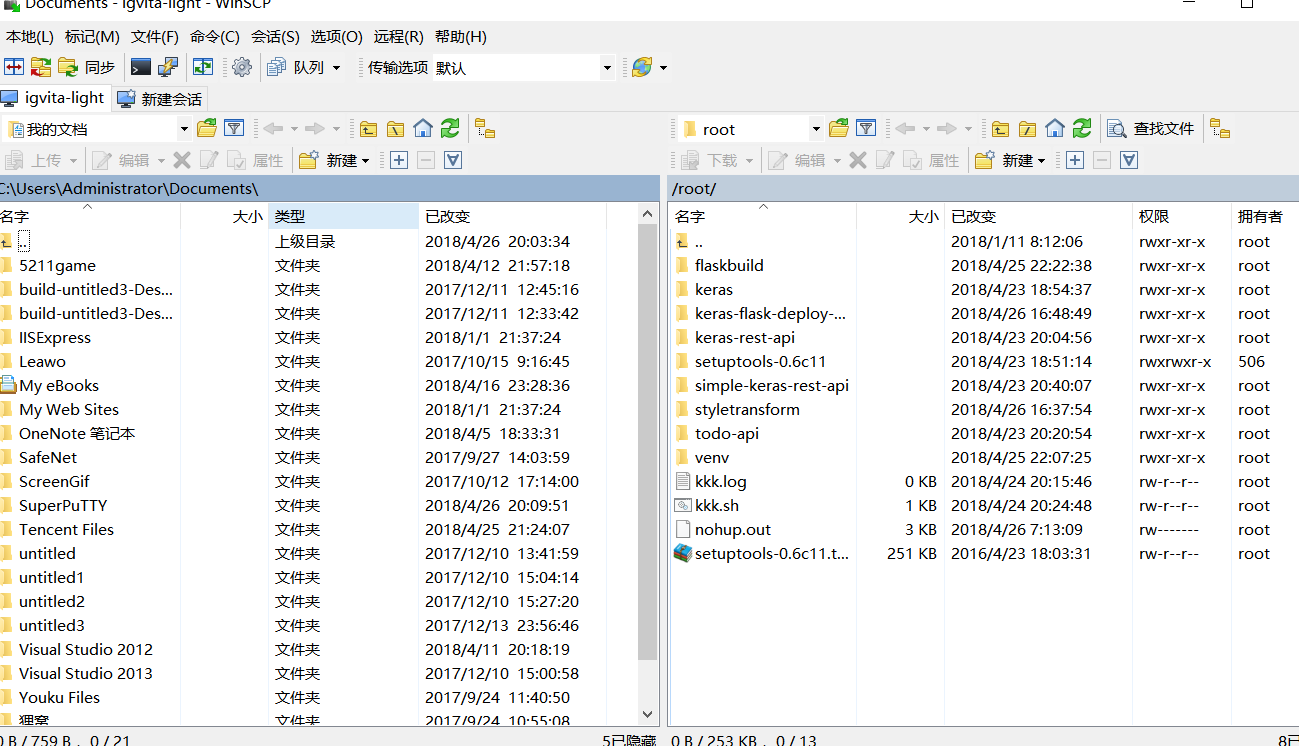
Task: Click the local panel filter icon
Action: tap(234, 128)
